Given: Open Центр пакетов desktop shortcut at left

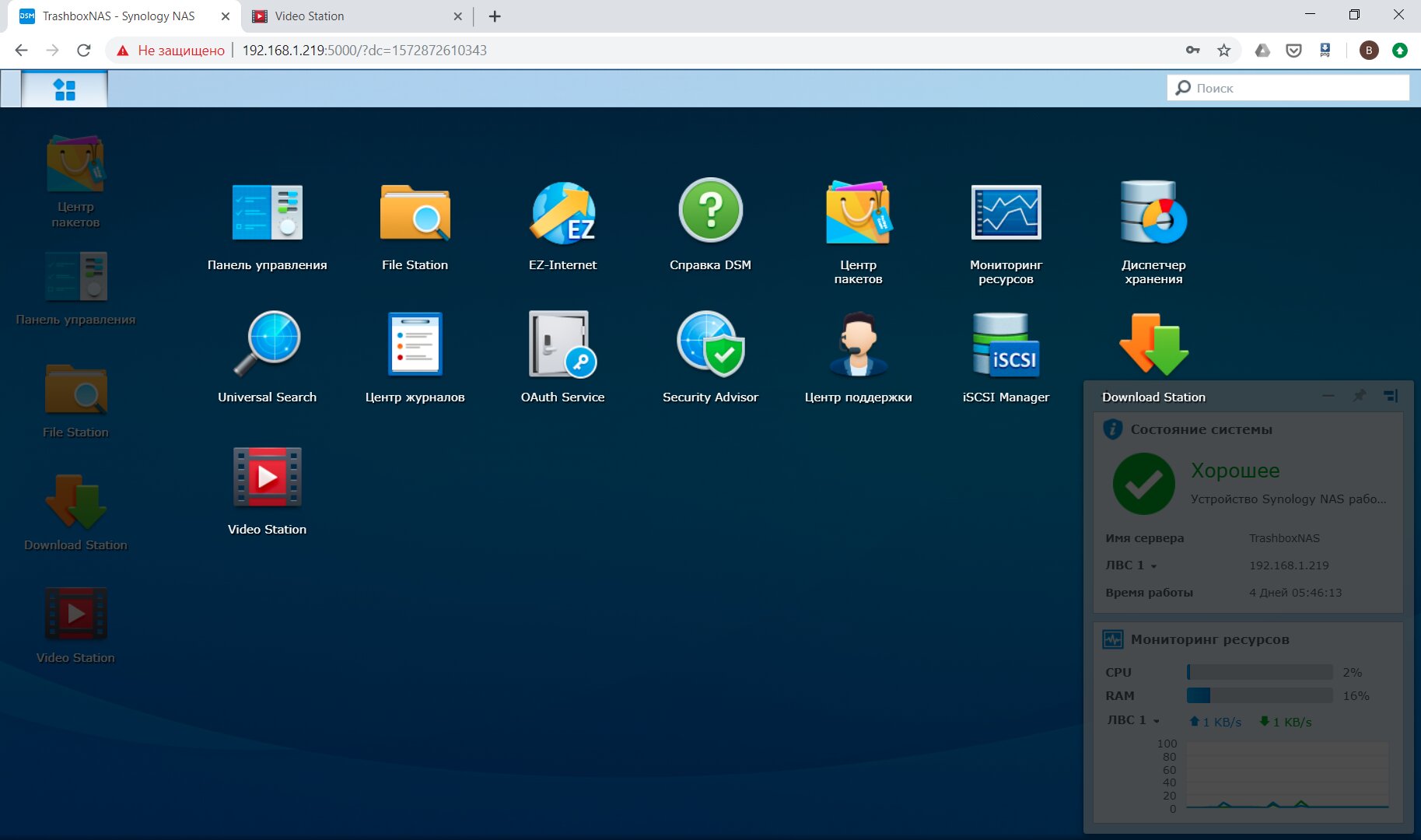Looking at the screenshot, I should (x=75, y=164).
